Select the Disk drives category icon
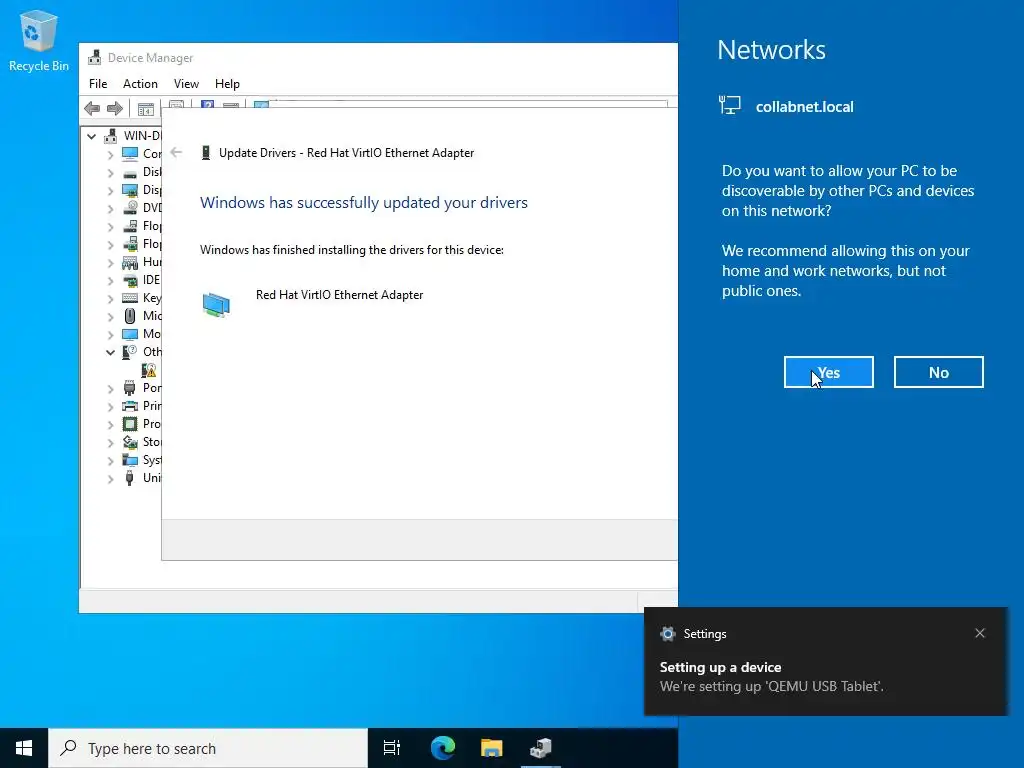Viewport: 1024px width, 768px height. (130, 172)
